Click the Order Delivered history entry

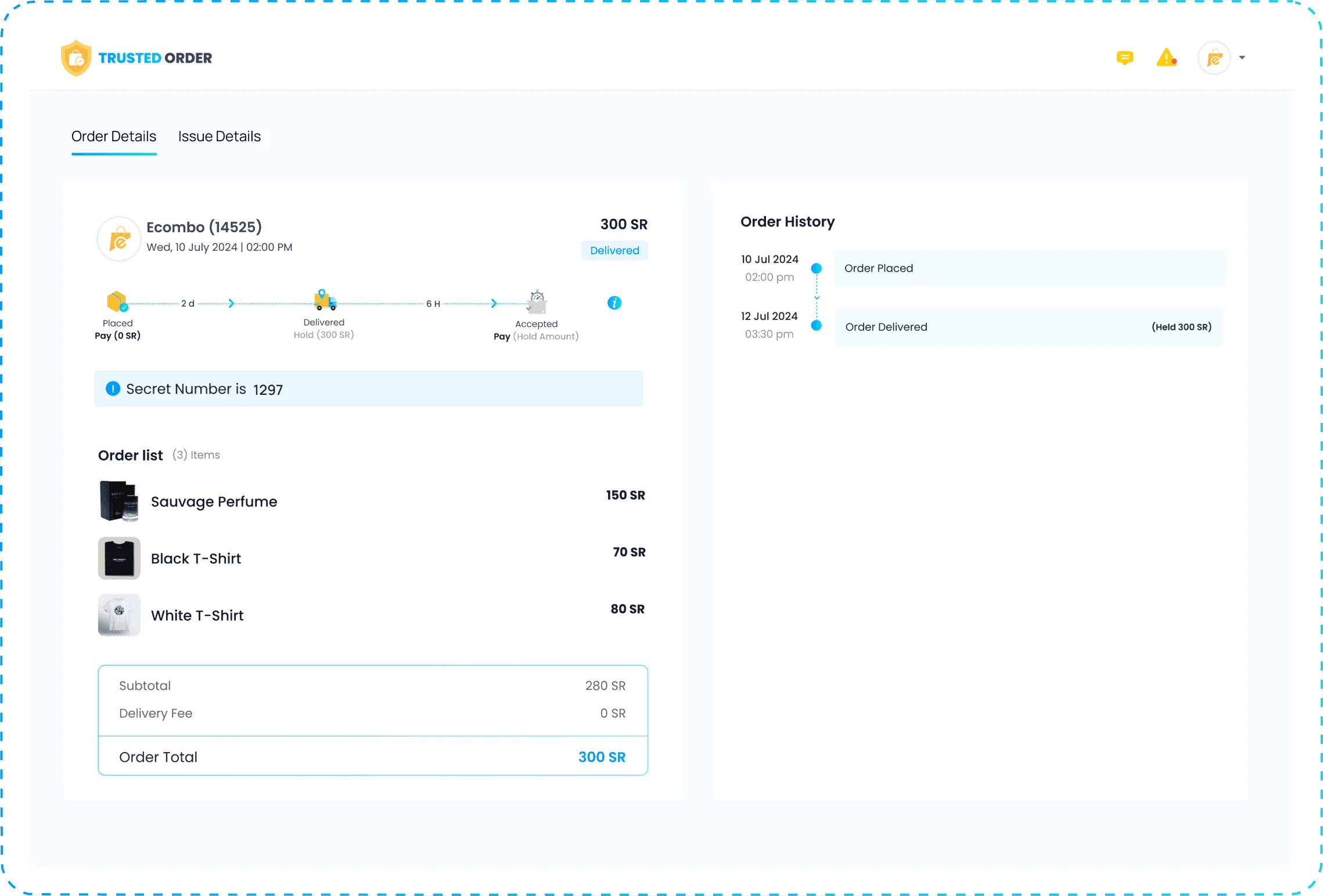tap(1029, 327)
